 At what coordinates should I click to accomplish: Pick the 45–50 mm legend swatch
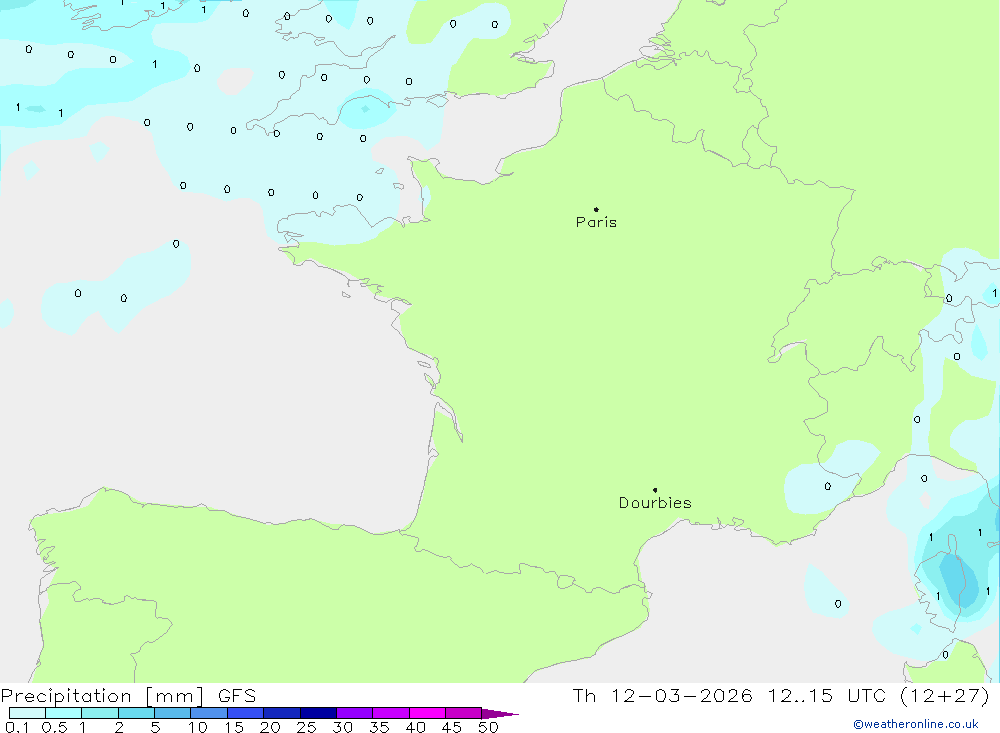(x=464, y=713)
